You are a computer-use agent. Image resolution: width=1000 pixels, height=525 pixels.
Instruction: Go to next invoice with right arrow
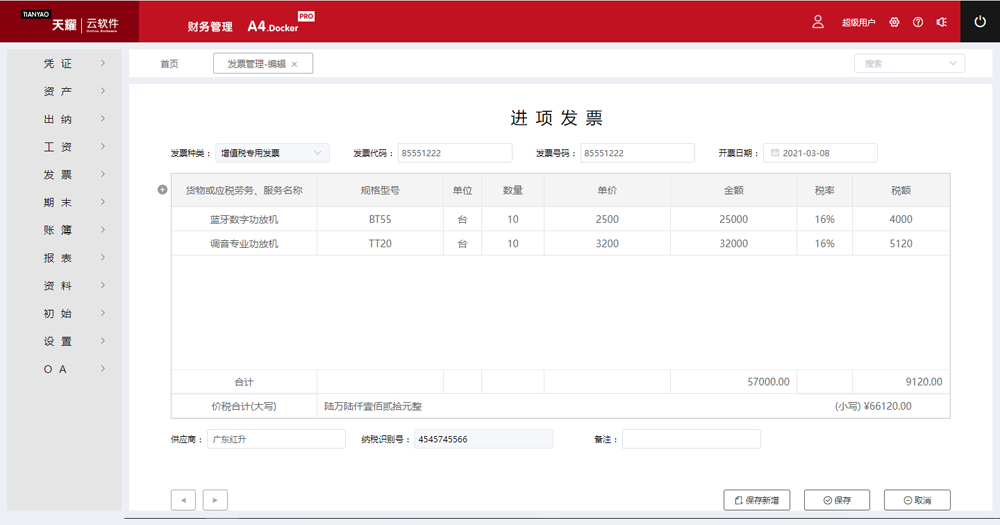215,499
